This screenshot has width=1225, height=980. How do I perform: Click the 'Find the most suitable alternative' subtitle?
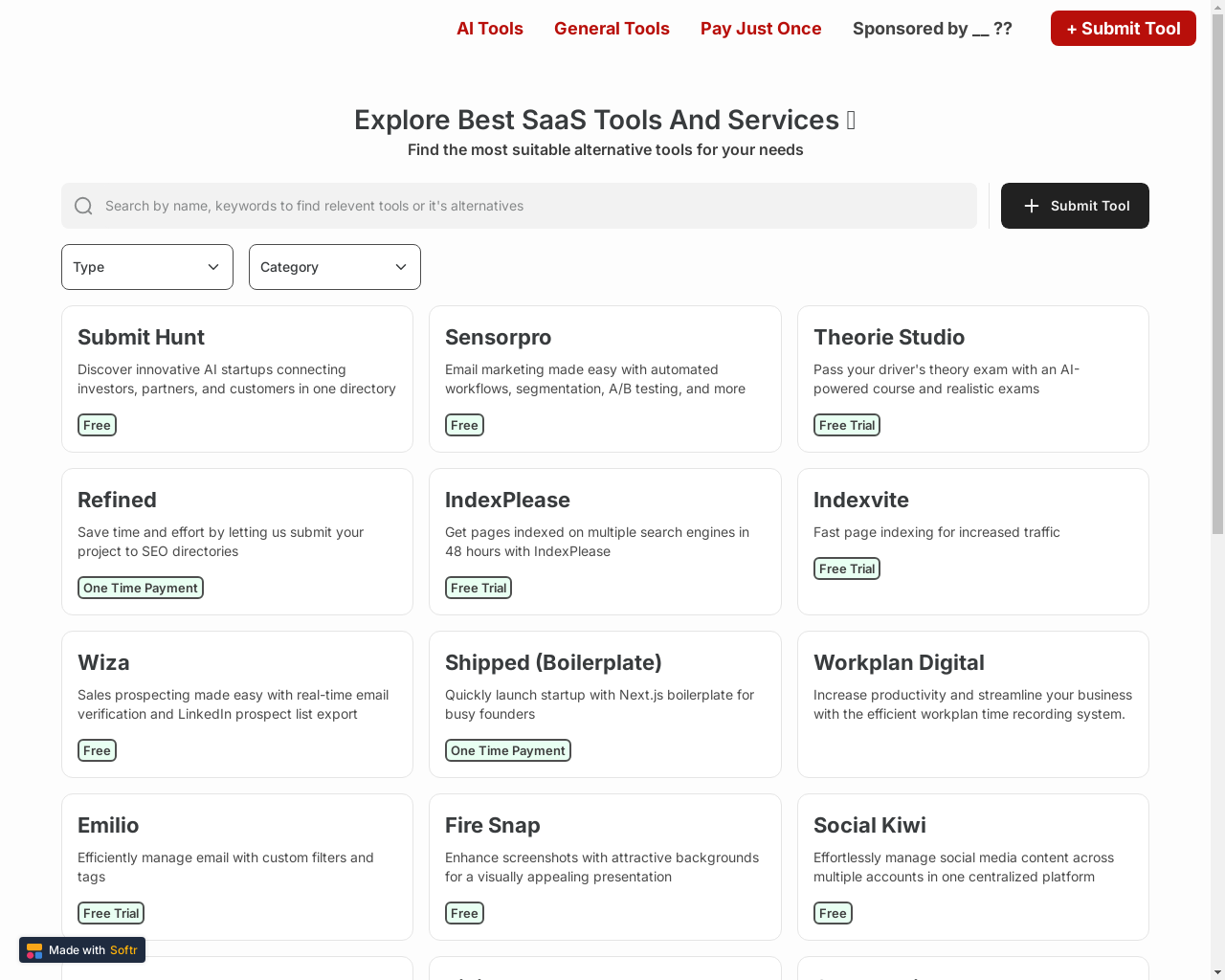click(x=605, y=149)
